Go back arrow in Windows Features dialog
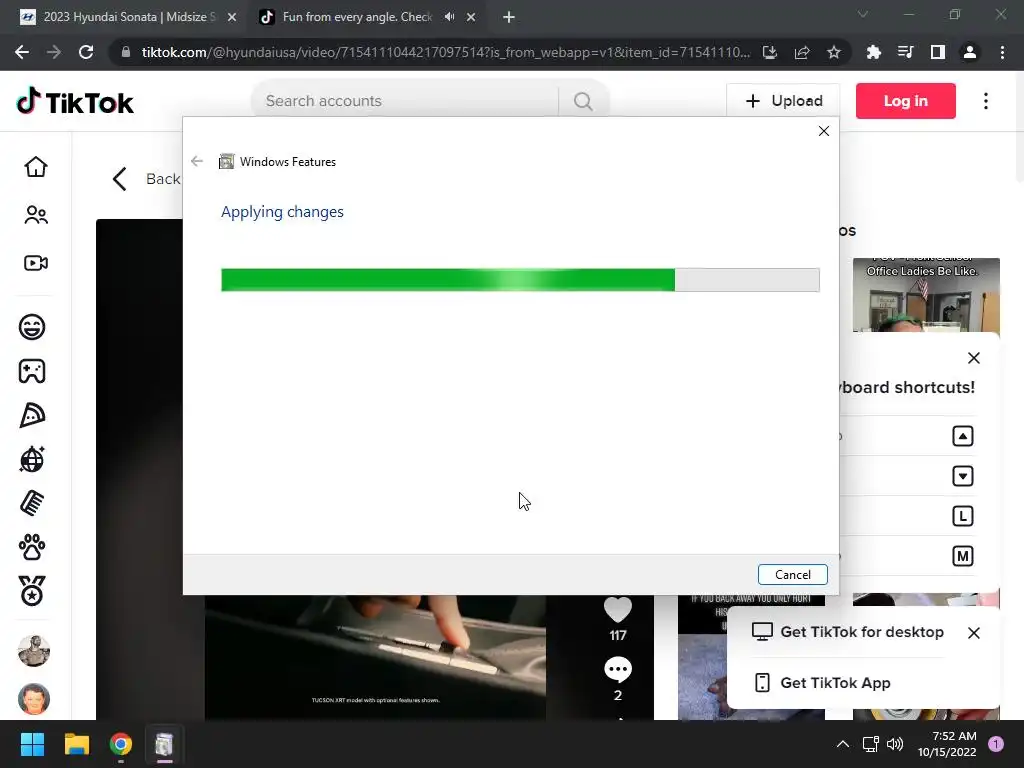The height and width of the screenshot is (768, 1024). [x=197, y=161]
